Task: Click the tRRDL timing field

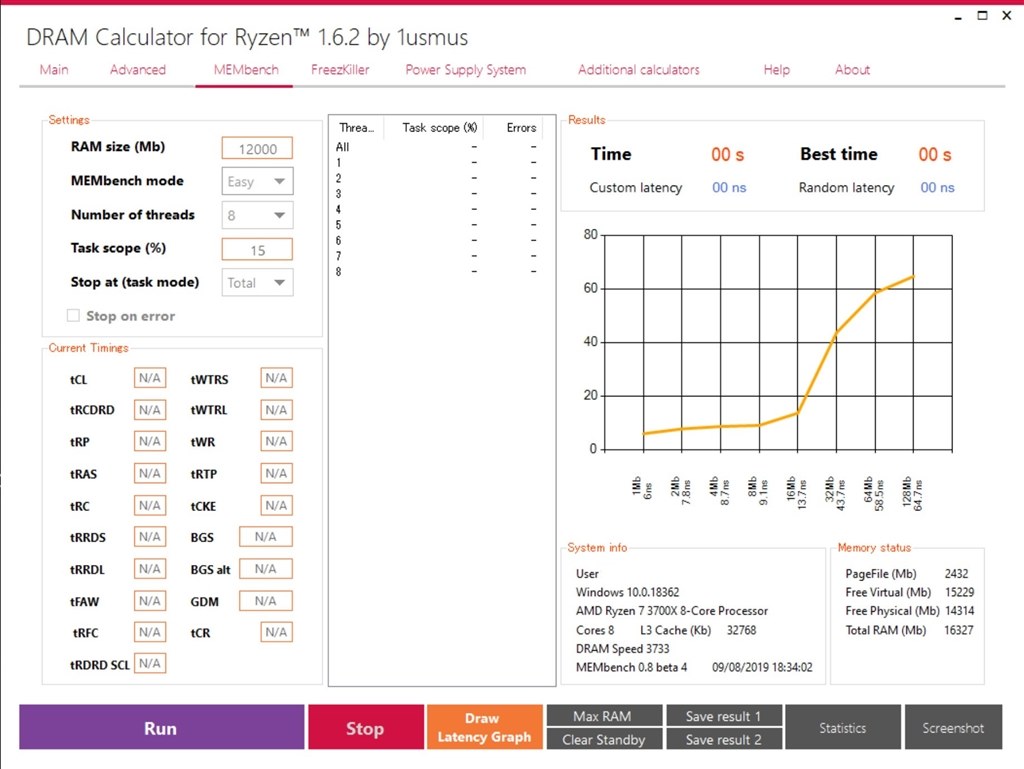Action: tap(150, 569)
